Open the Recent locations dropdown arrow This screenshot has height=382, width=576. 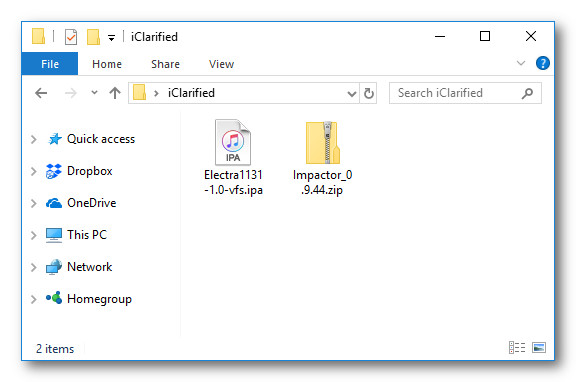coord(94,93)
